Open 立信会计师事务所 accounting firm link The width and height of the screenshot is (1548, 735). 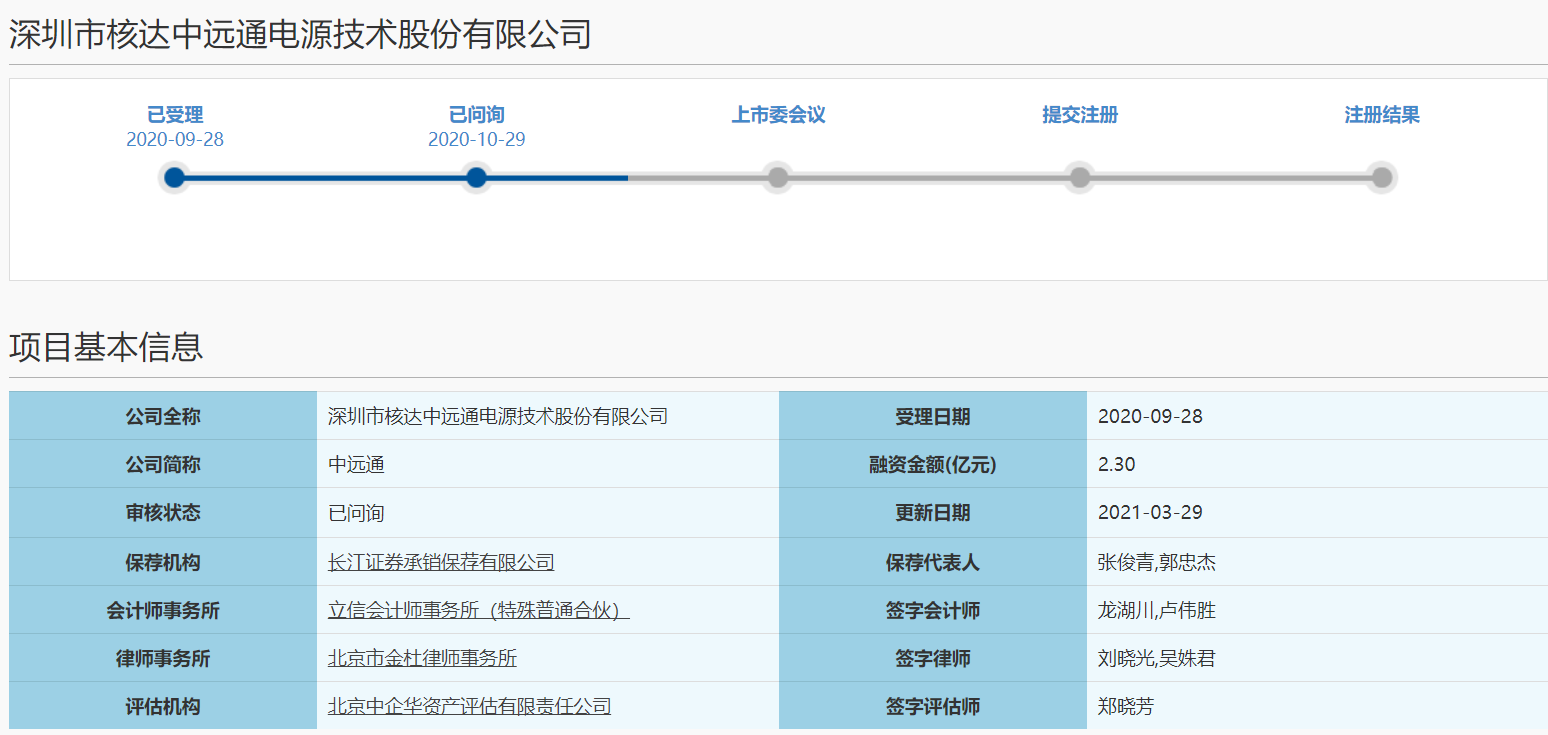click(478, 610)
